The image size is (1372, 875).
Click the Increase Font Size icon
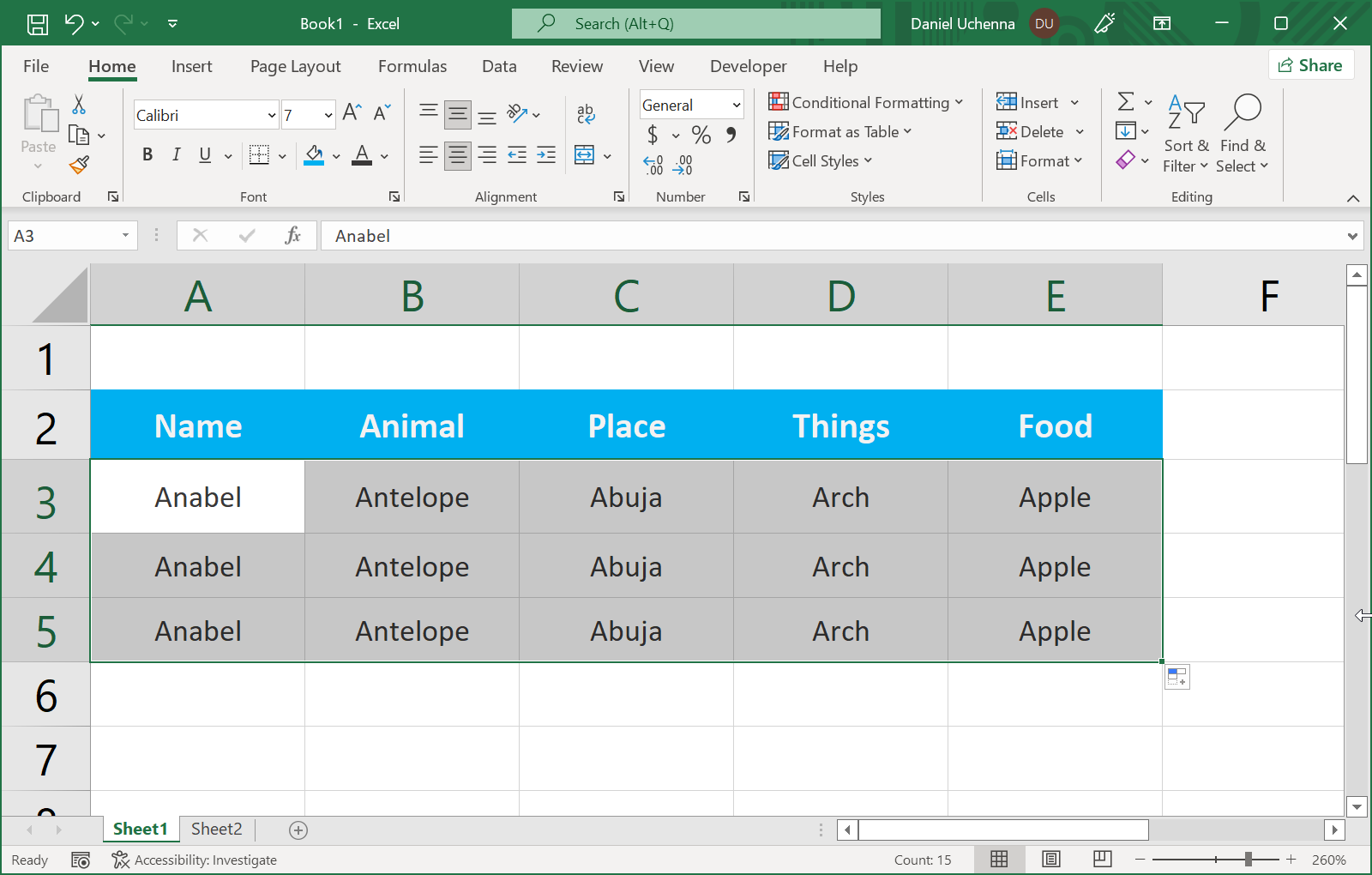[x=352, y=113]
